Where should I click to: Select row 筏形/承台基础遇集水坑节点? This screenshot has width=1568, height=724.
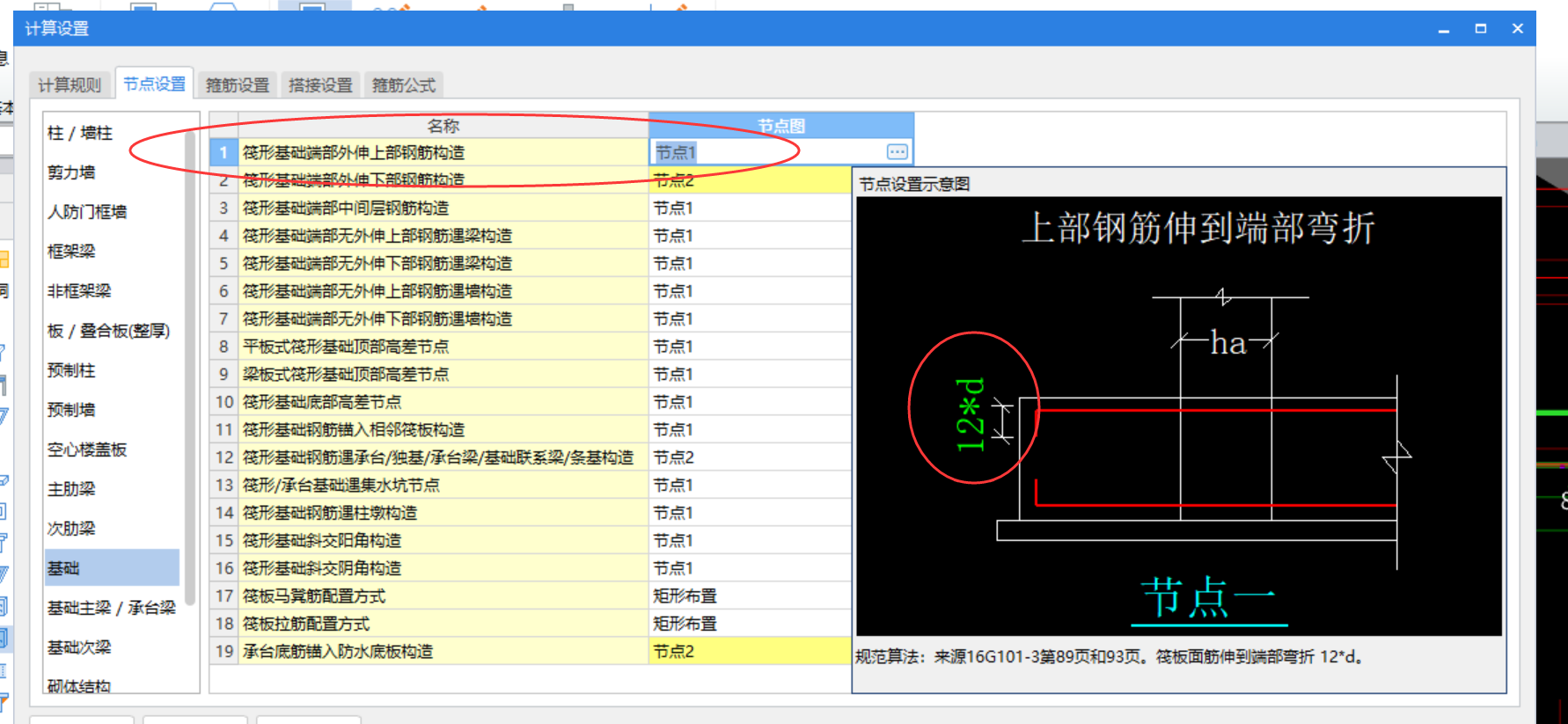[x=443, y=485]
